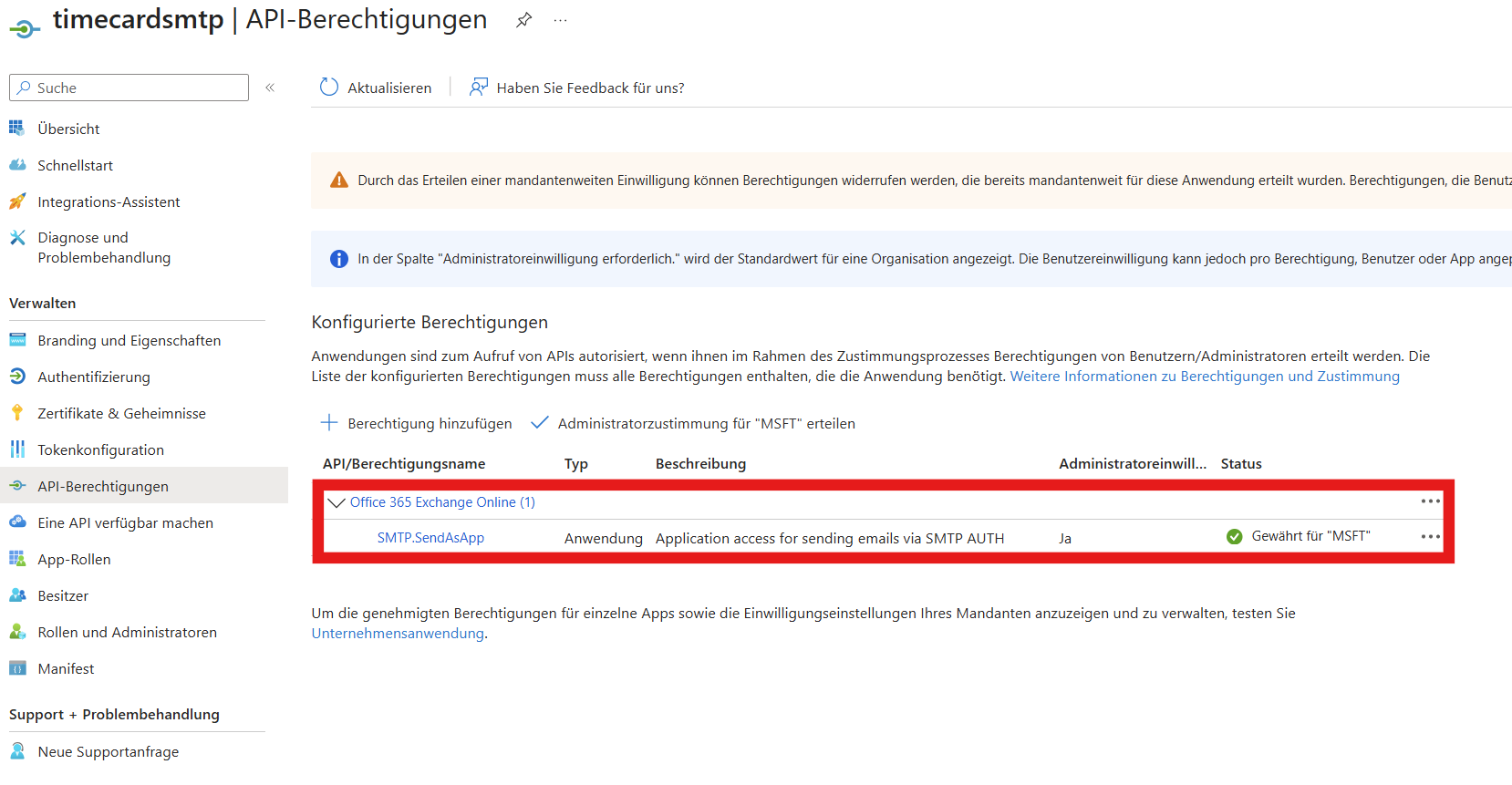Click the Schnellstart cloud icon
1512x785 pixels.
pyautogui.click(x=17, y=165)
